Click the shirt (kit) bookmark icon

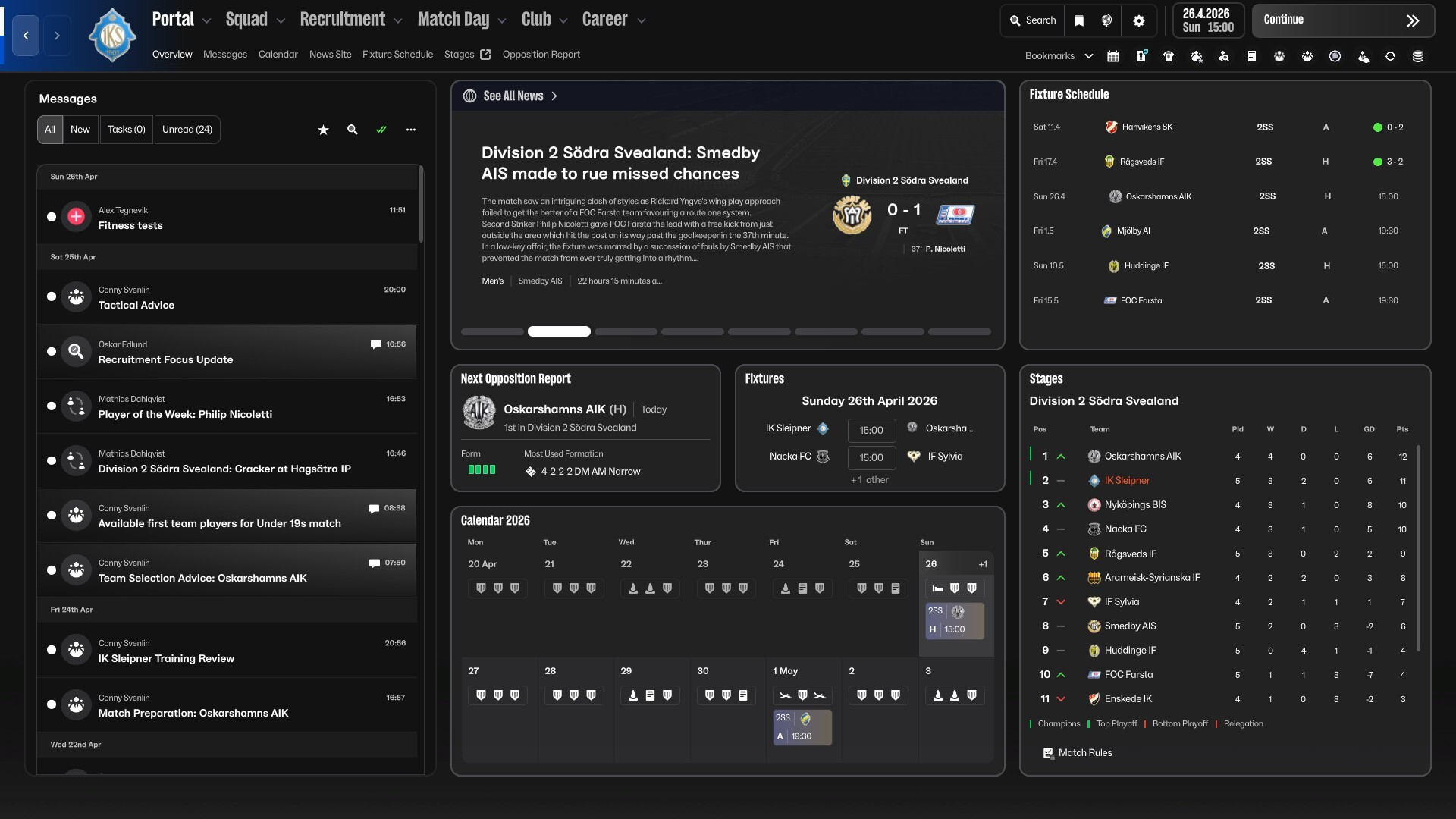pyautogui.click(x=1169, y=56)
